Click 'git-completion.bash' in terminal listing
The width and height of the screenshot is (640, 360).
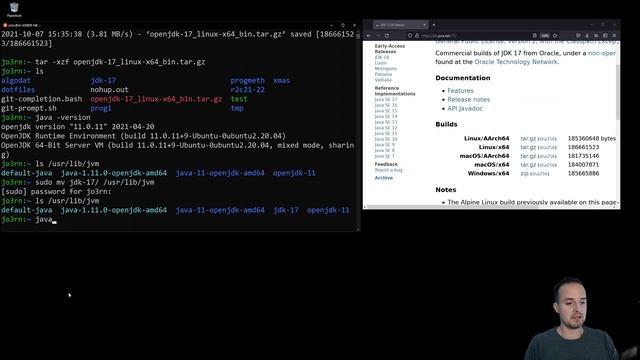[x=41, y=99]
